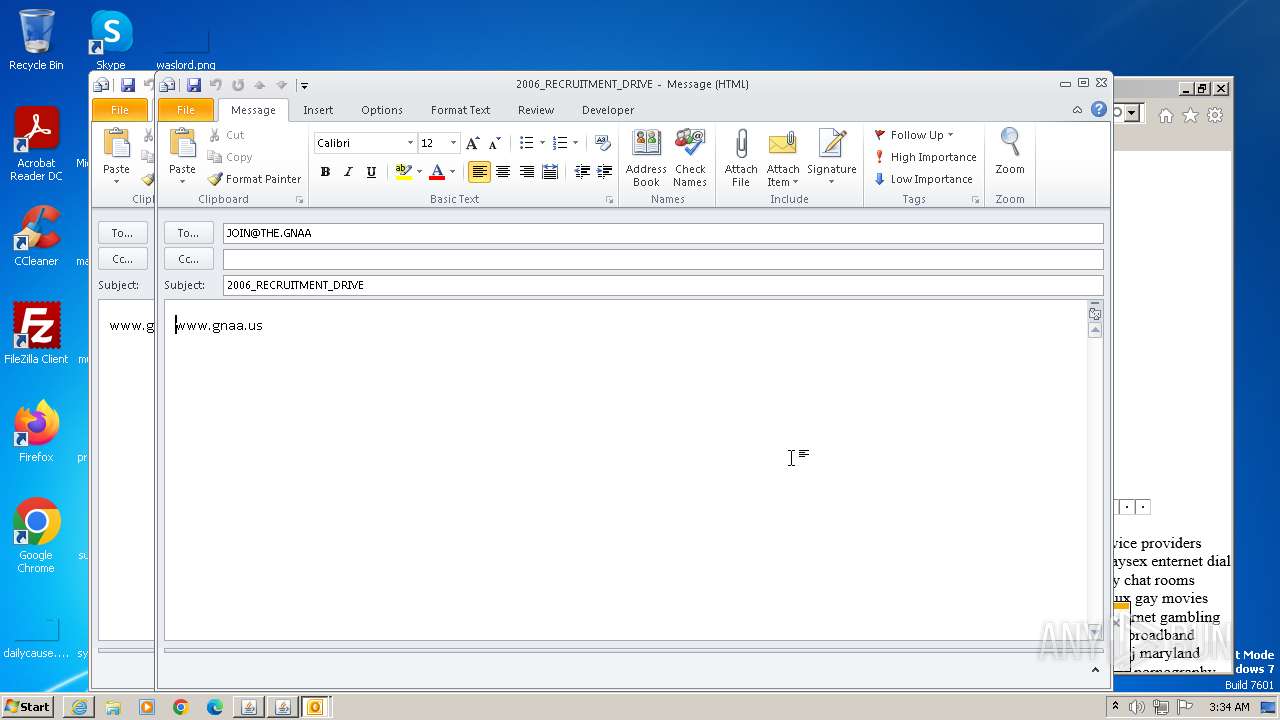Image resolution: width=1280 pixels, height=720 pixels.
Task: Click the empty Cc address field
Action: [663, 259]
